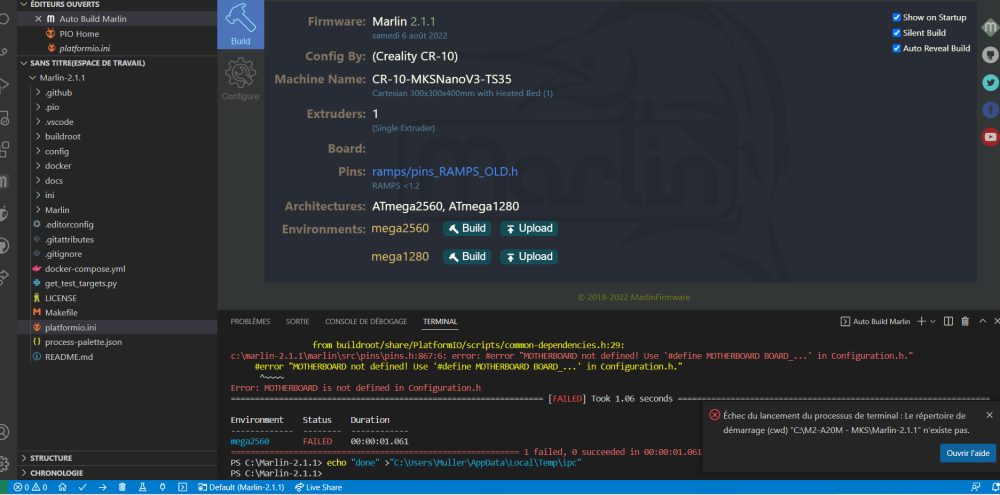The width and height of the screenshot is (1000, 495).
Task: Open the Facebook icon
Action: [x=990, y=110]
